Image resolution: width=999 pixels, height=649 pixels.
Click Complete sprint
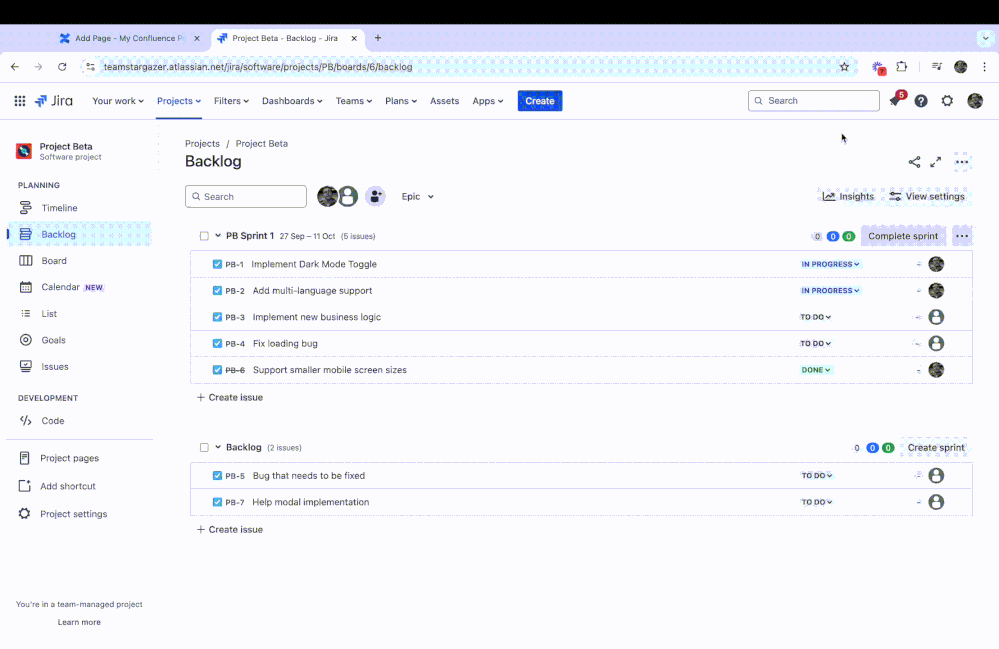pyautogui.click(x=903, y=236)
